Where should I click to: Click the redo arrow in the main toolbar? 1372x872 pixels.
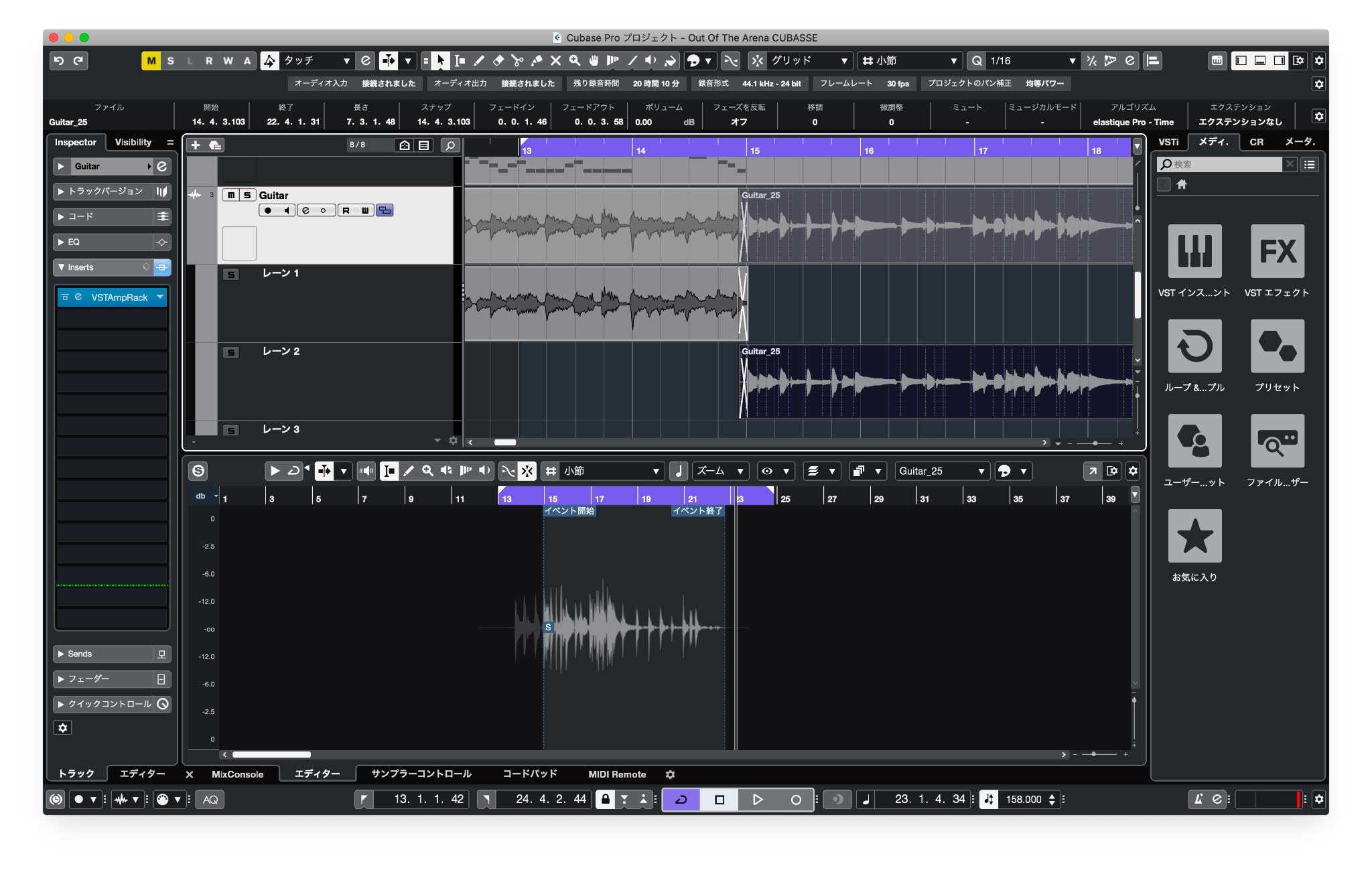point(78,61)
